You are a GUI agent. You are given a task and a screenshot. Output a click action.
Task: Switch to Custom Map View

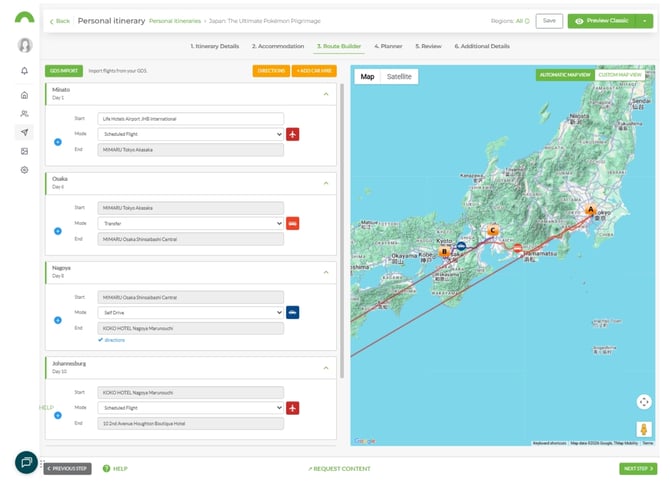pos(620,75)
